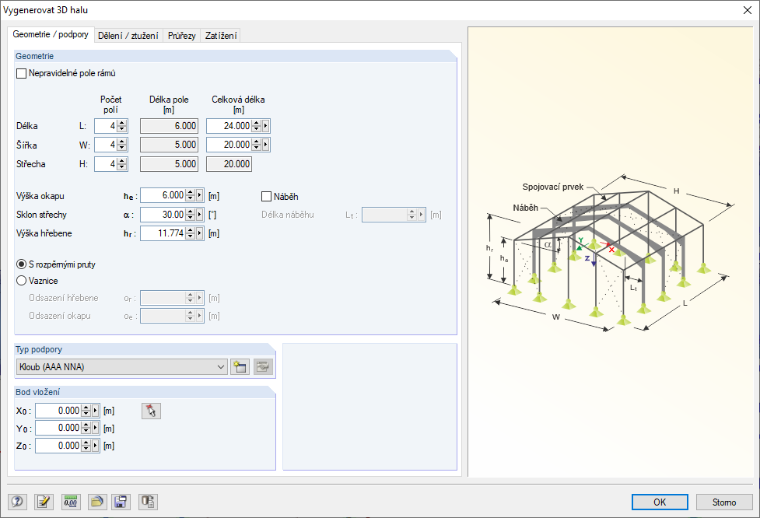Click the Střecha total length 20.000 value

coord(229,164)
